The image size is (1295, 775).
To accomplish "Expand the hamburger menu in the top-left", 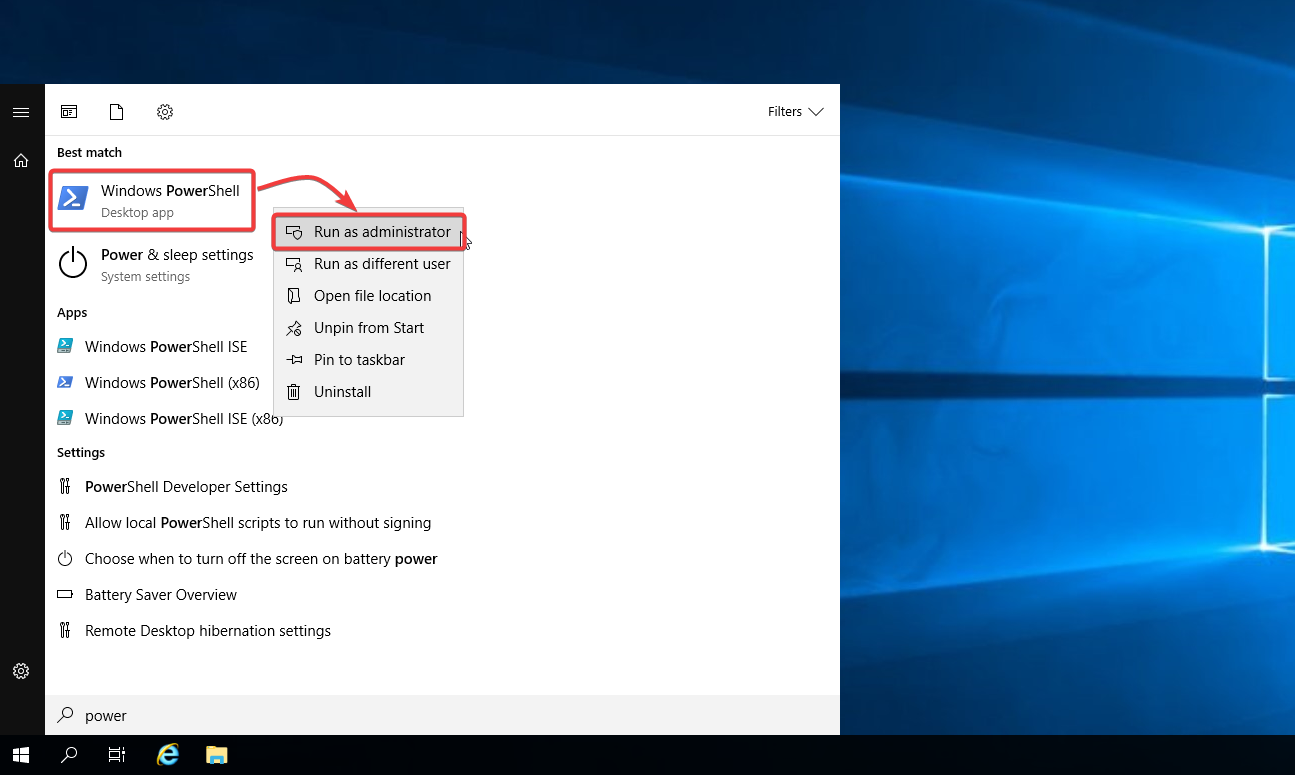I will click(21, 111).
